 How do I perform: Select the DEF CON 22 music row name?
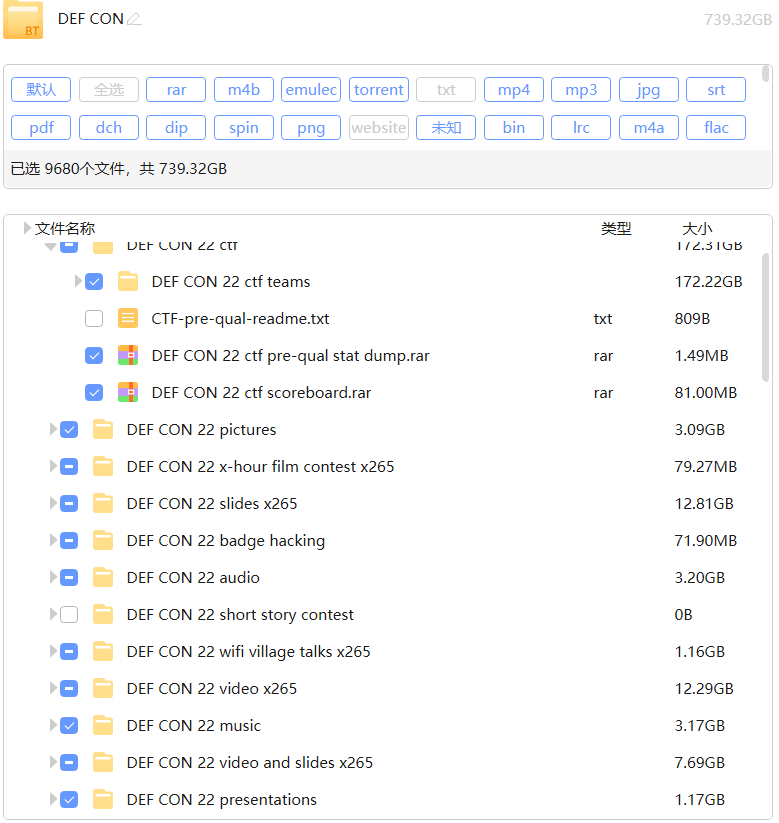click(x=194, y=725)
